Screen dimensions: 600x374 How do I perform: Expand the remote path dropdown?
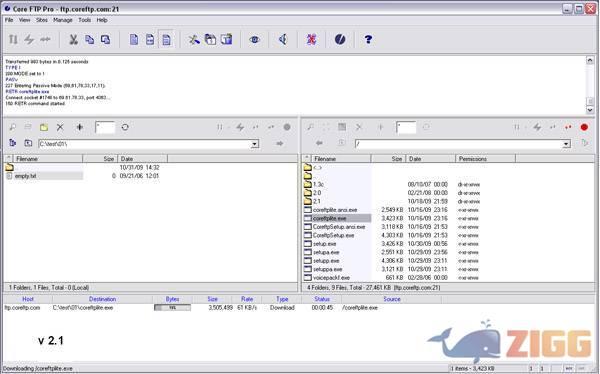tap(566, 144)
